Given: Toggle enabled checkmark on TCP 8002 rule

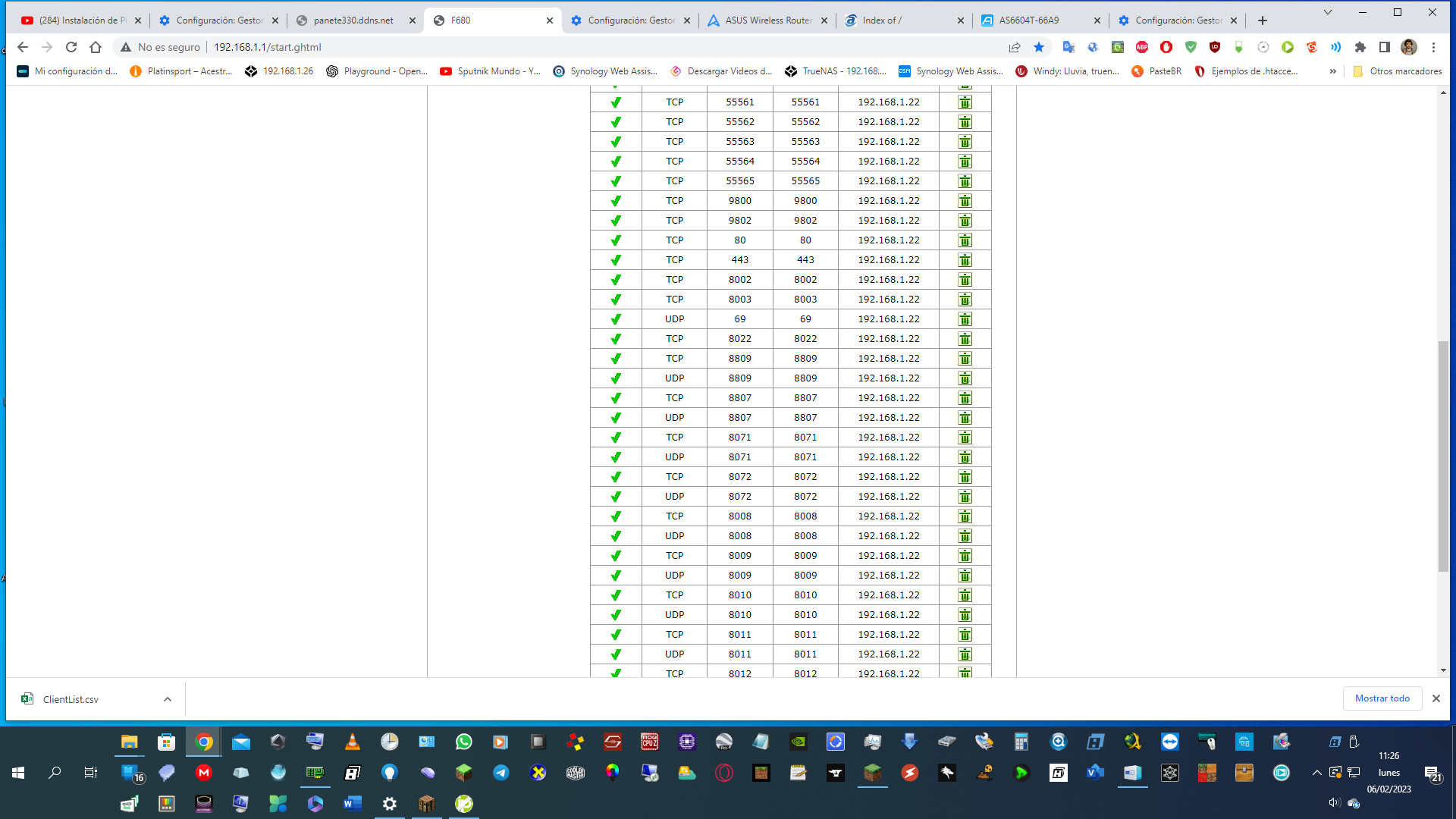Looking at the screenshot, I should click(616, 280).
